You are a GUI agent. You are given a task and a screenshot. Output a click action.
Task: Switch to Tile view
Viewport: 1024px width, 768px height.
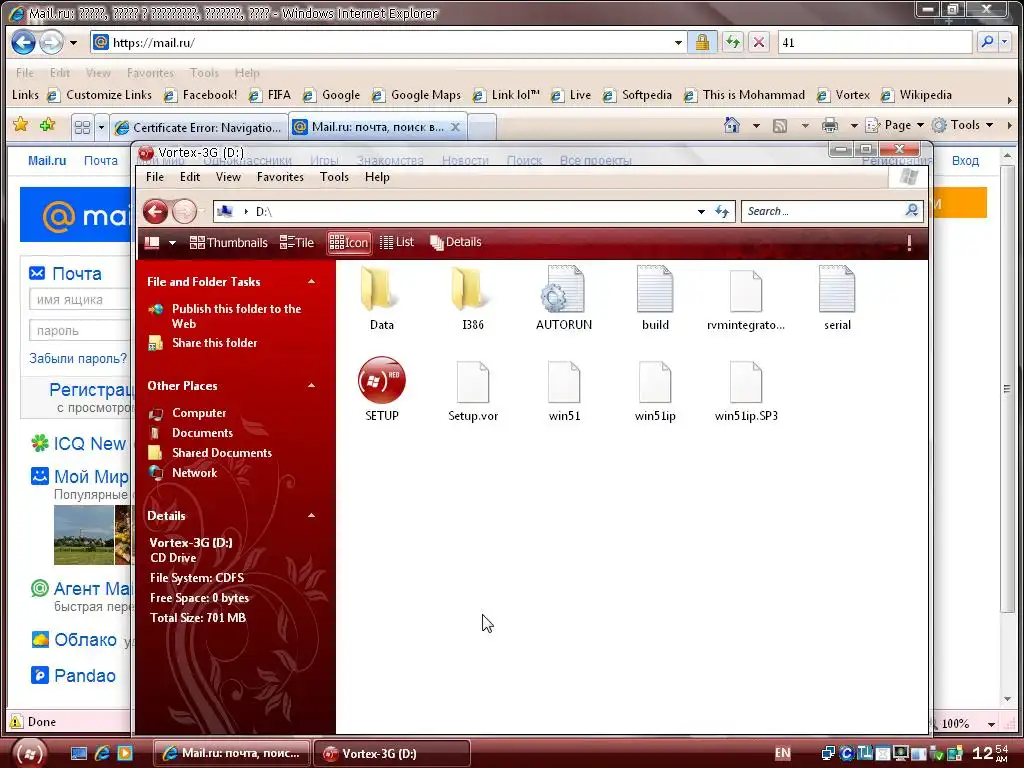coord(296,242)
